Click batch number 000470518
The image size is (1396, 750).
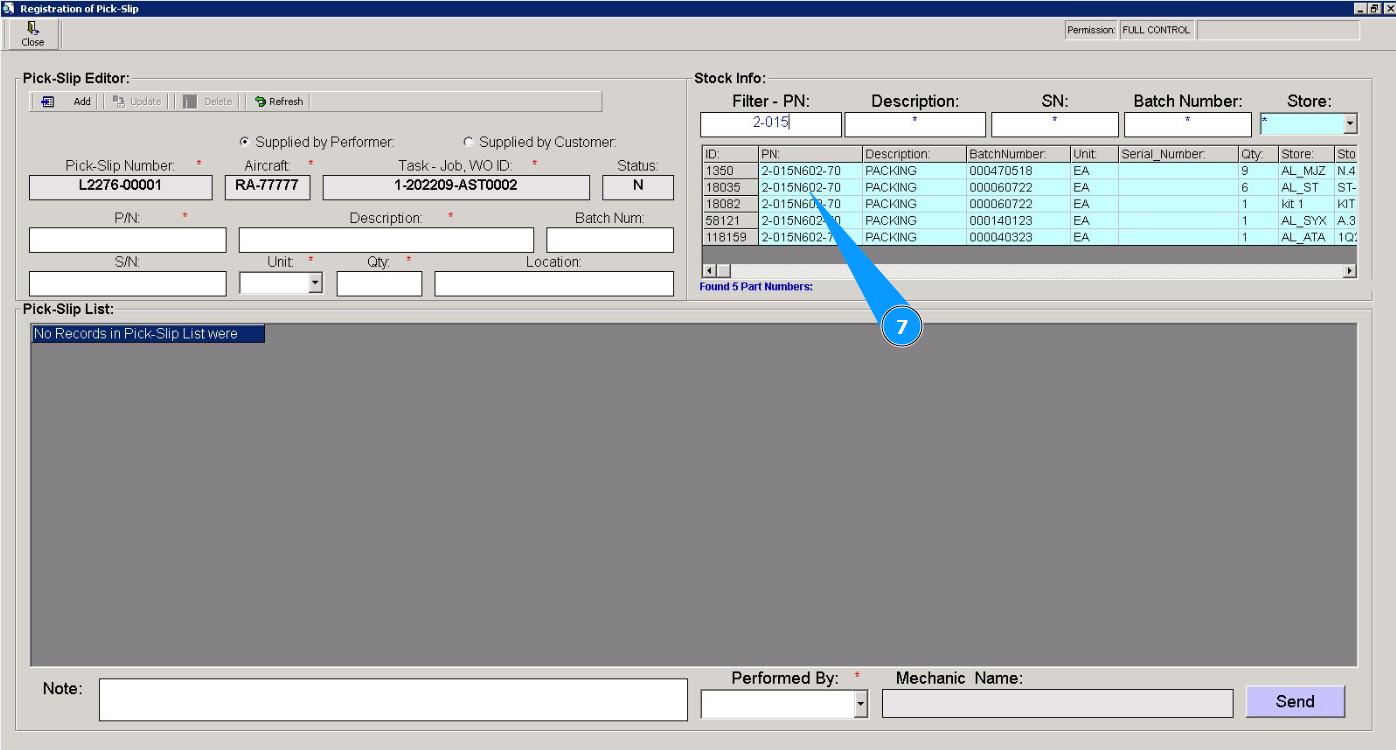pos(1018,171)
